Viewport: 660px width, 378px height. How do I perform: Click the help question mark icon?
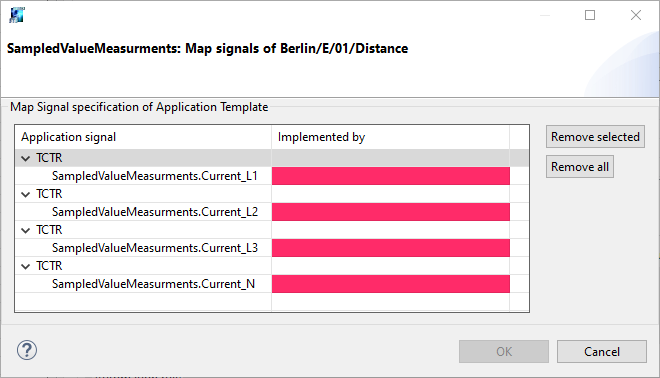coord(27,350)
